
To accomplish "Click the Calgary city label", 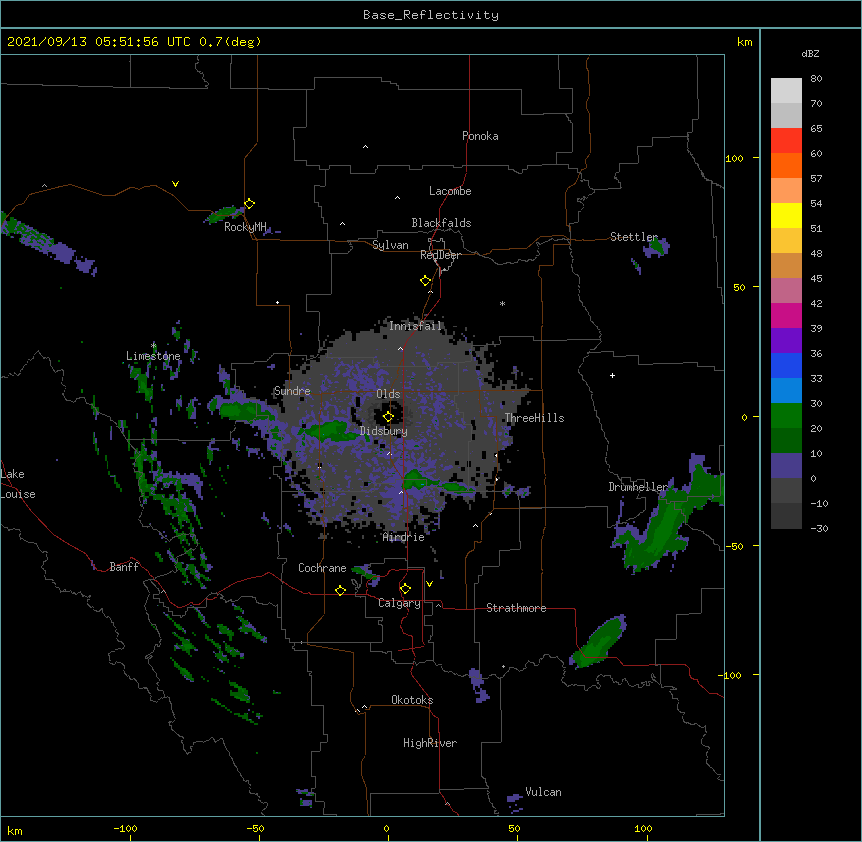I will [x=399, y=603].
